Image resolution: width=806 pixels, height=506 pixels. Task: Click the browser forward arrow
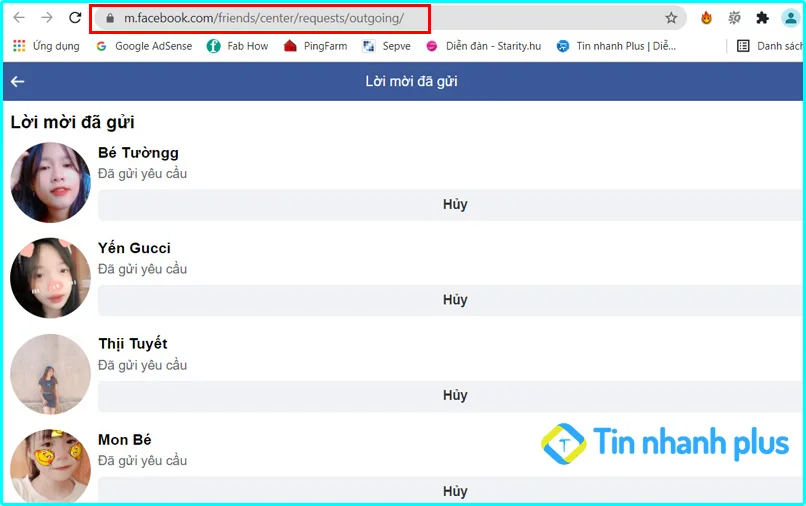47,18
